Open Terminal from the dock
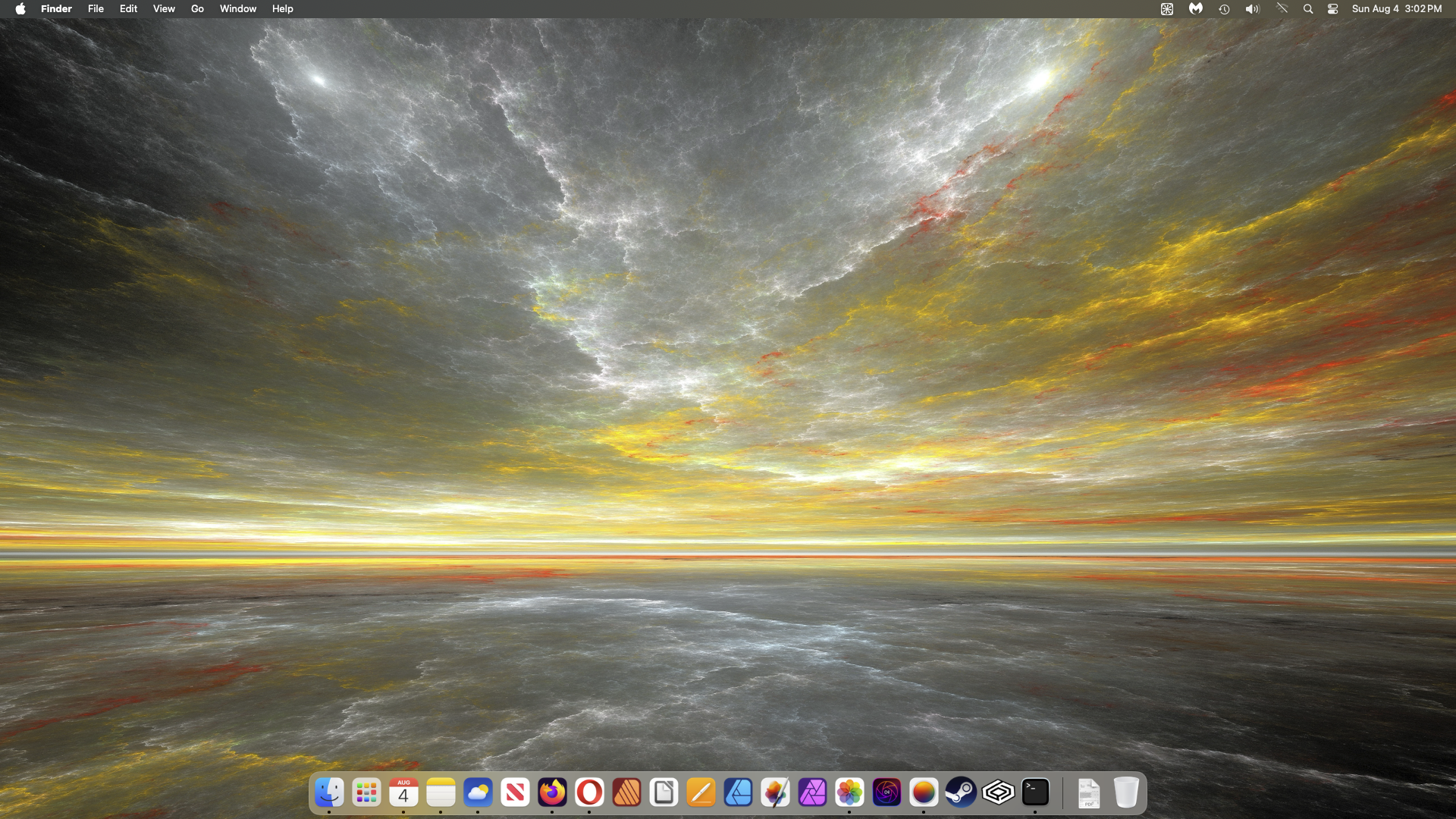Viewport: 1456px width, 819px height. (1035, 792)
